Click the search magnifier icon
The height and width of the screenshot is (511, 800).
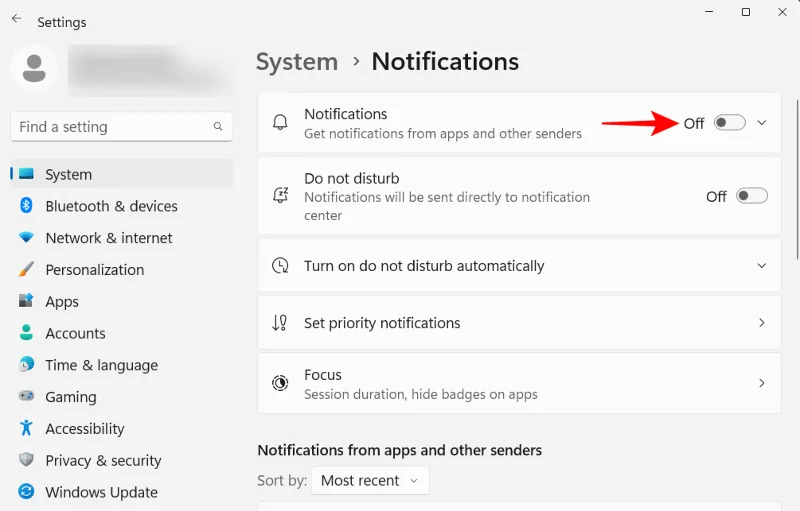218,126
